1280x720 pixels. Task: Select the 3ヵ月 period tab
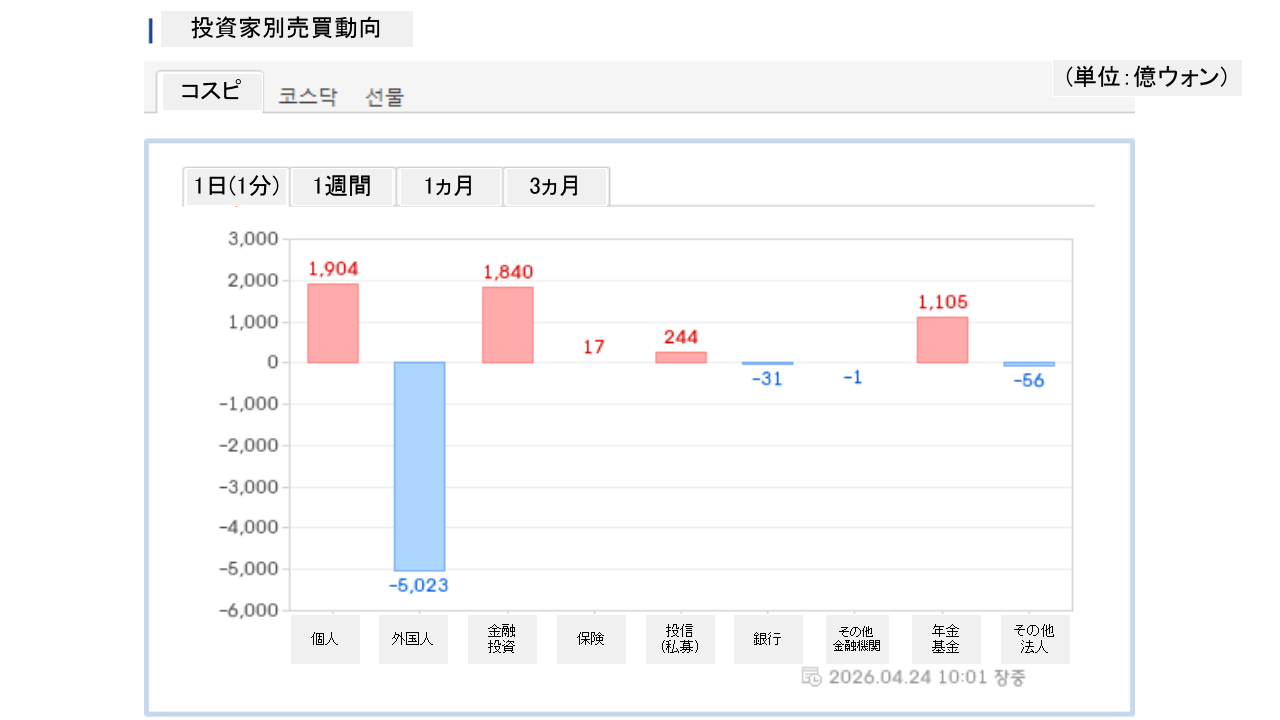pos(555,186)
